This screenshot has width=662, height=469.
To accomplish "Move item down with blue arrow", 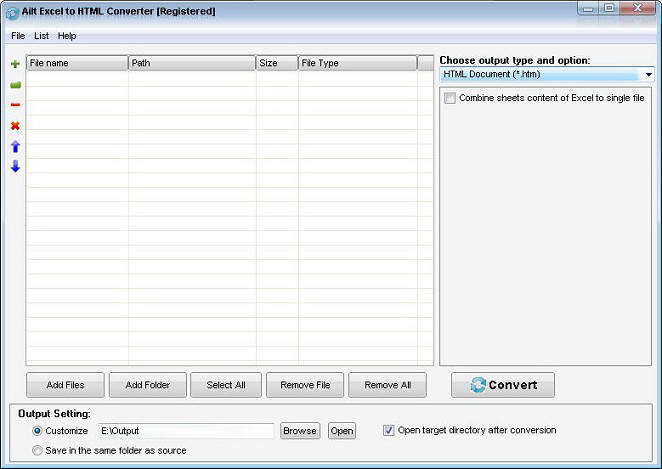I will point(15,166).
